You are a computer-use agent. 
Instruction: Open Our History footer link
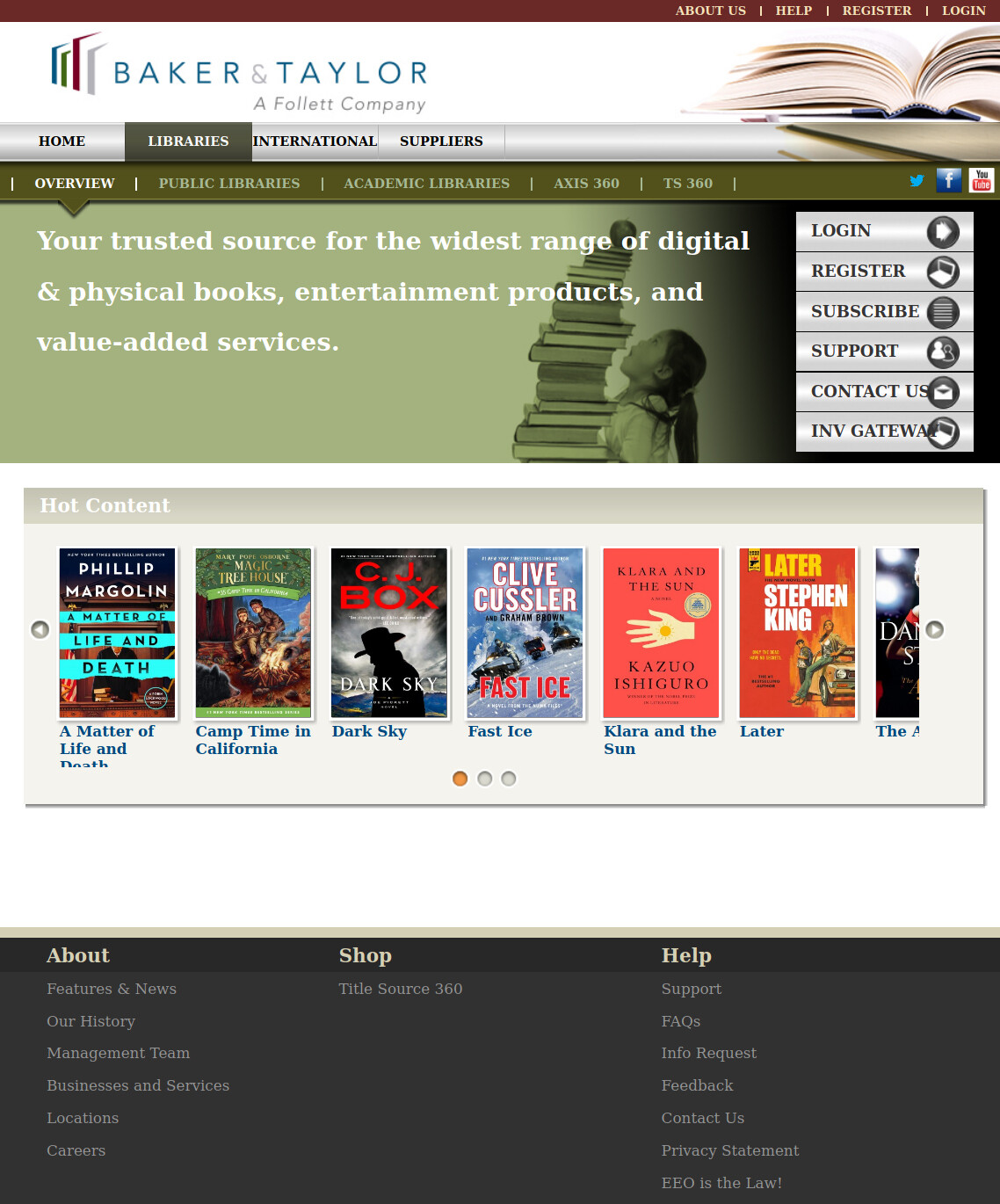91,1021
